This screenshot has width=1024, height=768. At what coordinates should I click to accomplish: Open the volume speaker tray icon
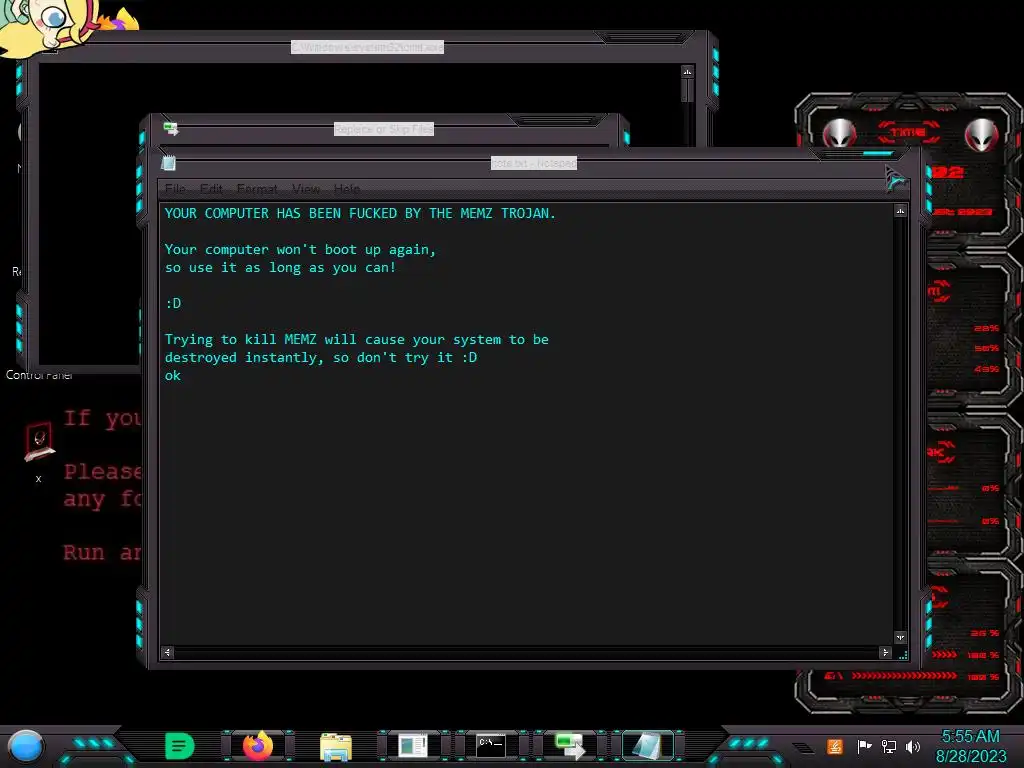pos(912,746)
